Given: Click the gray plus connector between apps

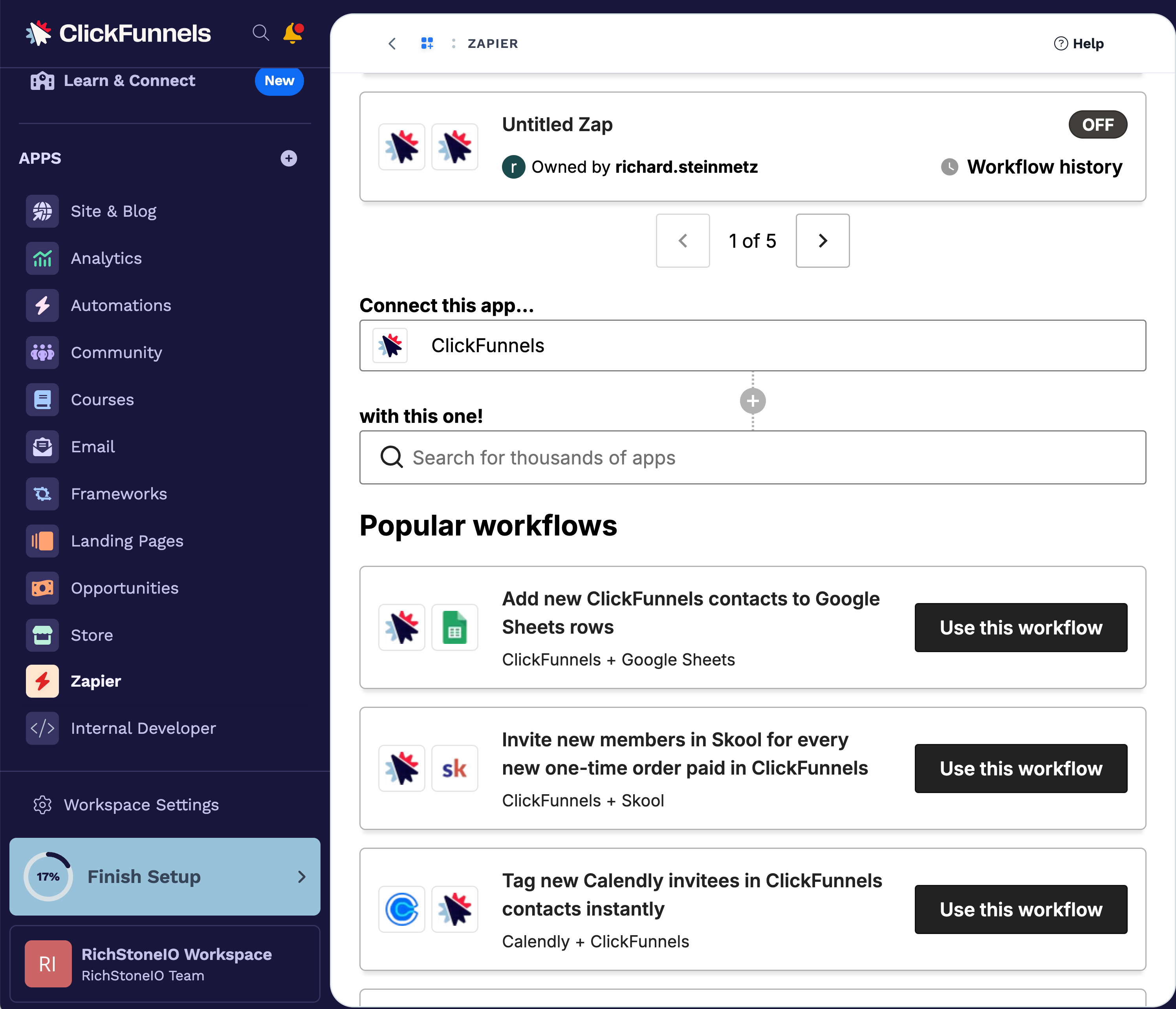Looking at the screenshot, I should pyautogui.click(x=753, y=401).
